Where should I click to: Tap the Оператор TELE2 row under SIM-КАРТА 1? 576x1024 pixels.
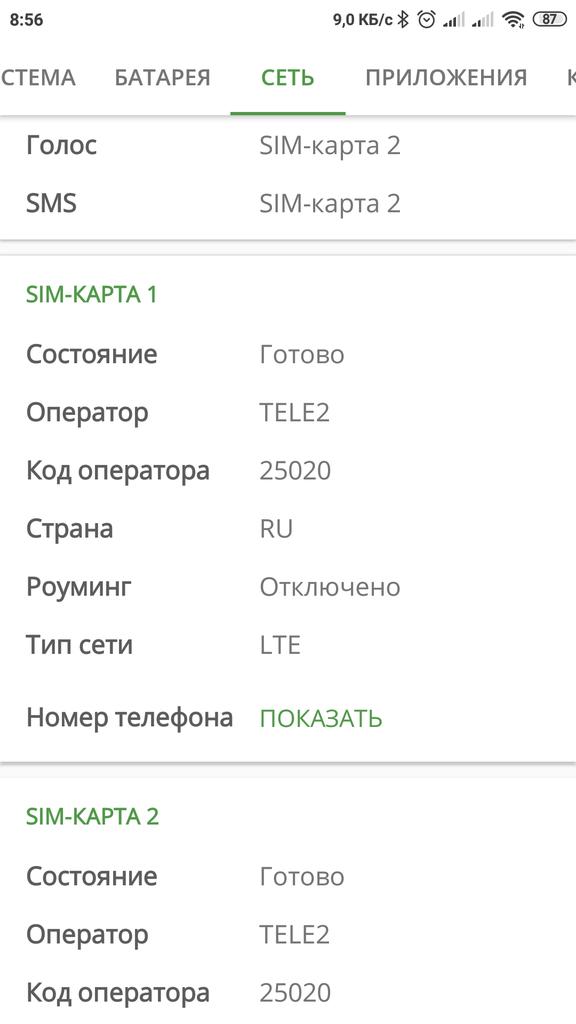[x=288, y=413]
